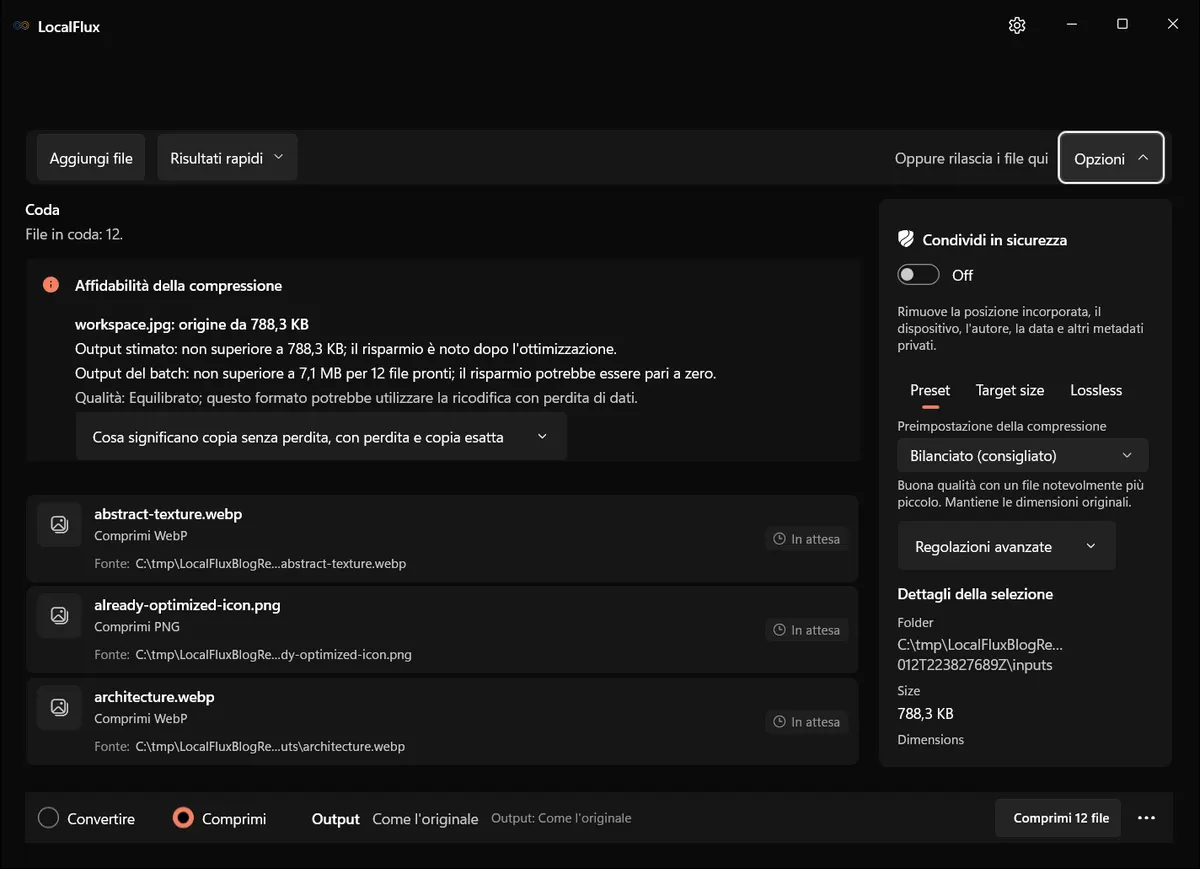Open the three-dots more options menu
This screenshot has width=1200, height=869.
1146,818
